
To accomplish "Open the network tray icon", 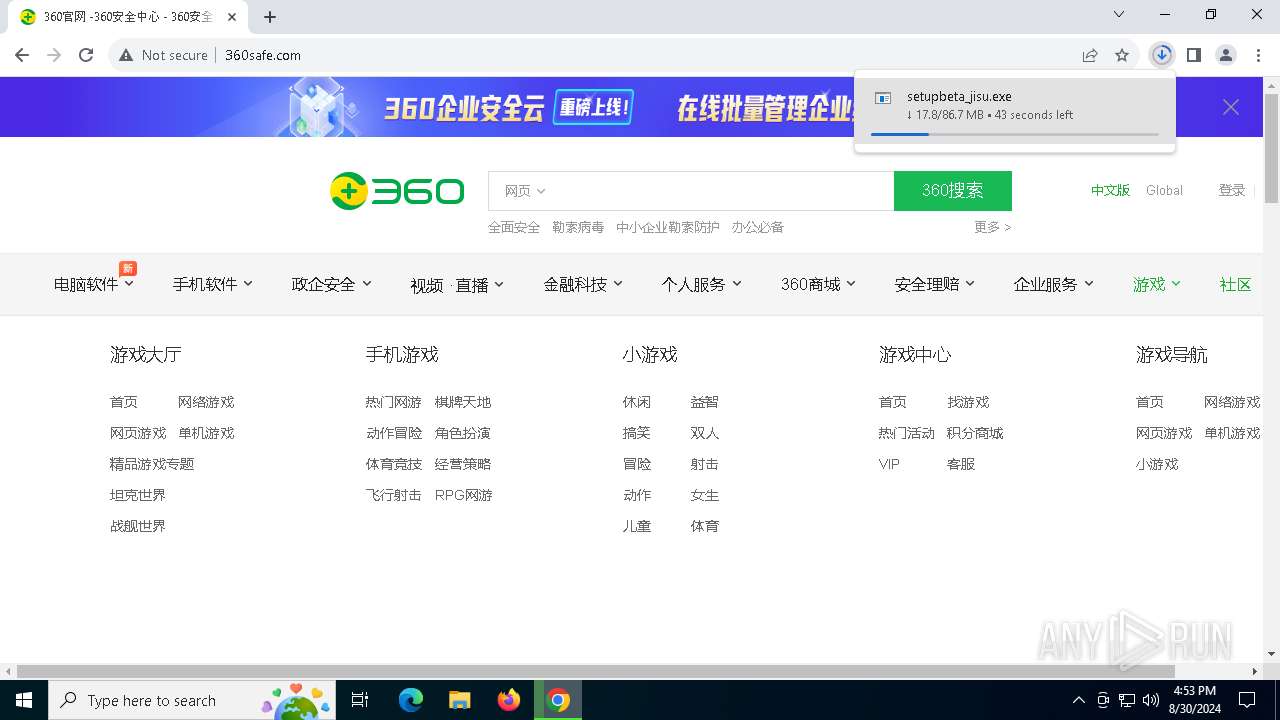I will point(1127,700).
